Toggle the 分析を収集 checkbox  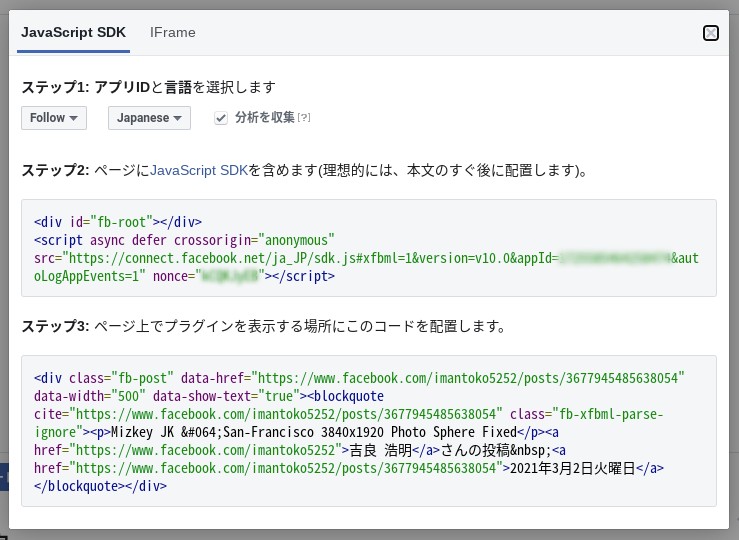(x=221, y=118)
